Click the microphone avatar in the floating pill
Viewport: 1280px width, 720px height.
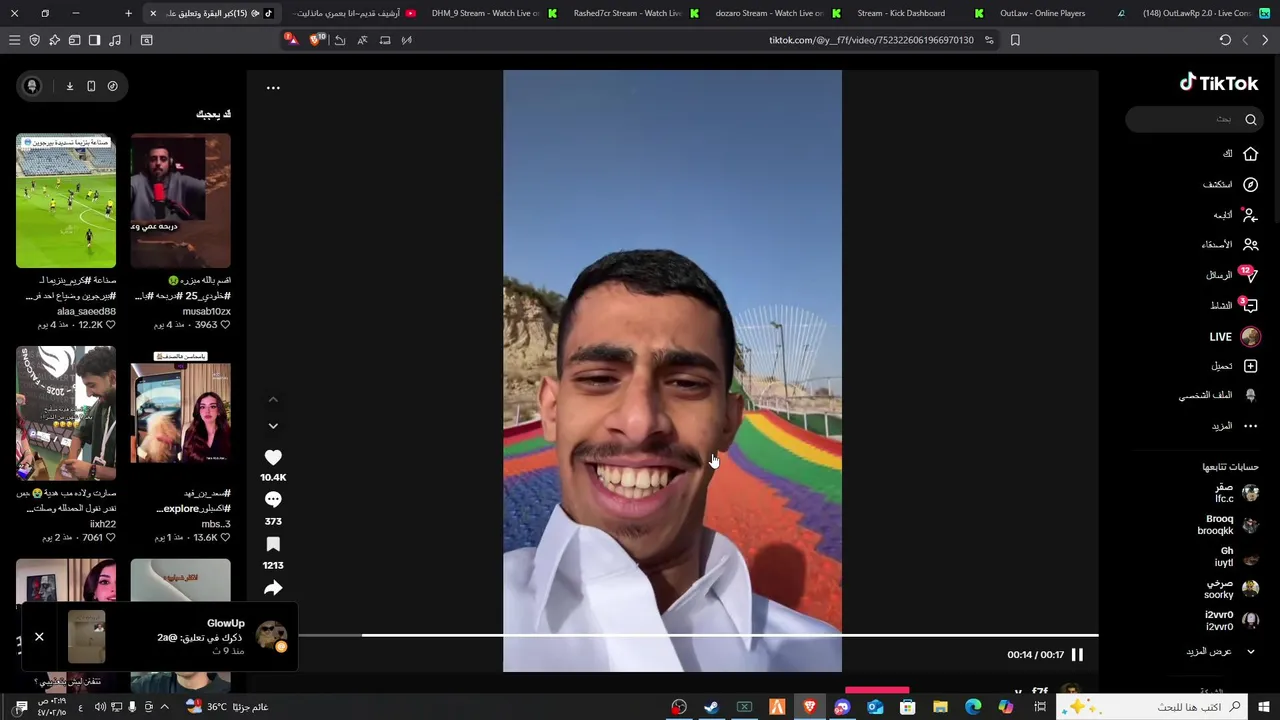[32, 86]
